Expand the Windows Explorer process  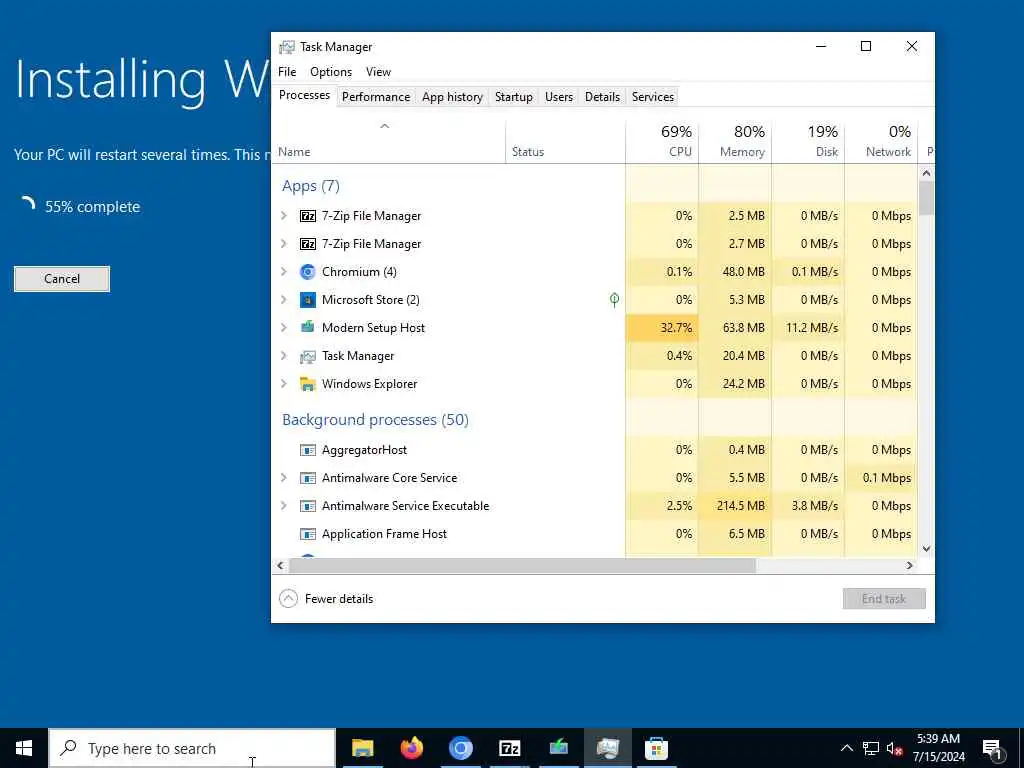pyautogui.click(x=283, y=384)
